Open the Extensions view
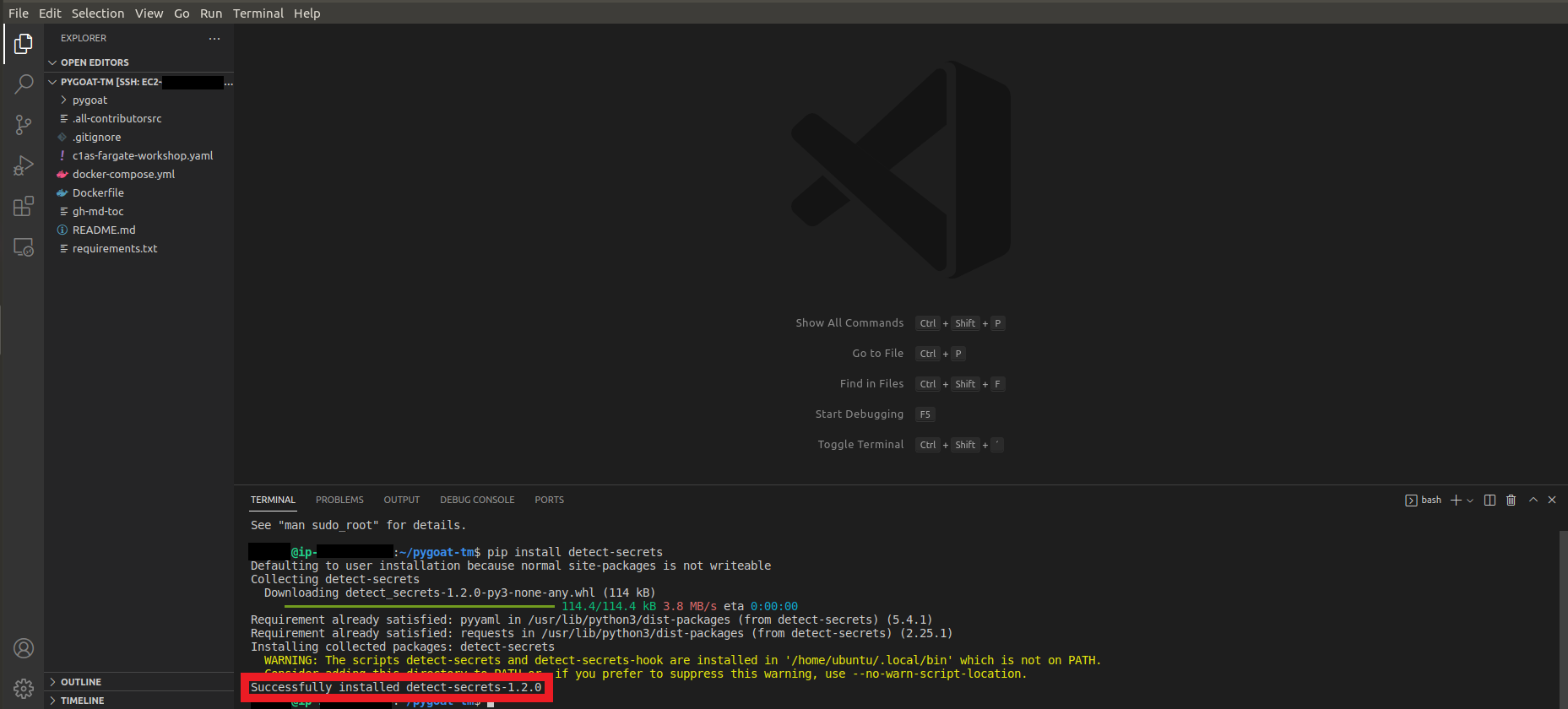 tap(24, 206)
